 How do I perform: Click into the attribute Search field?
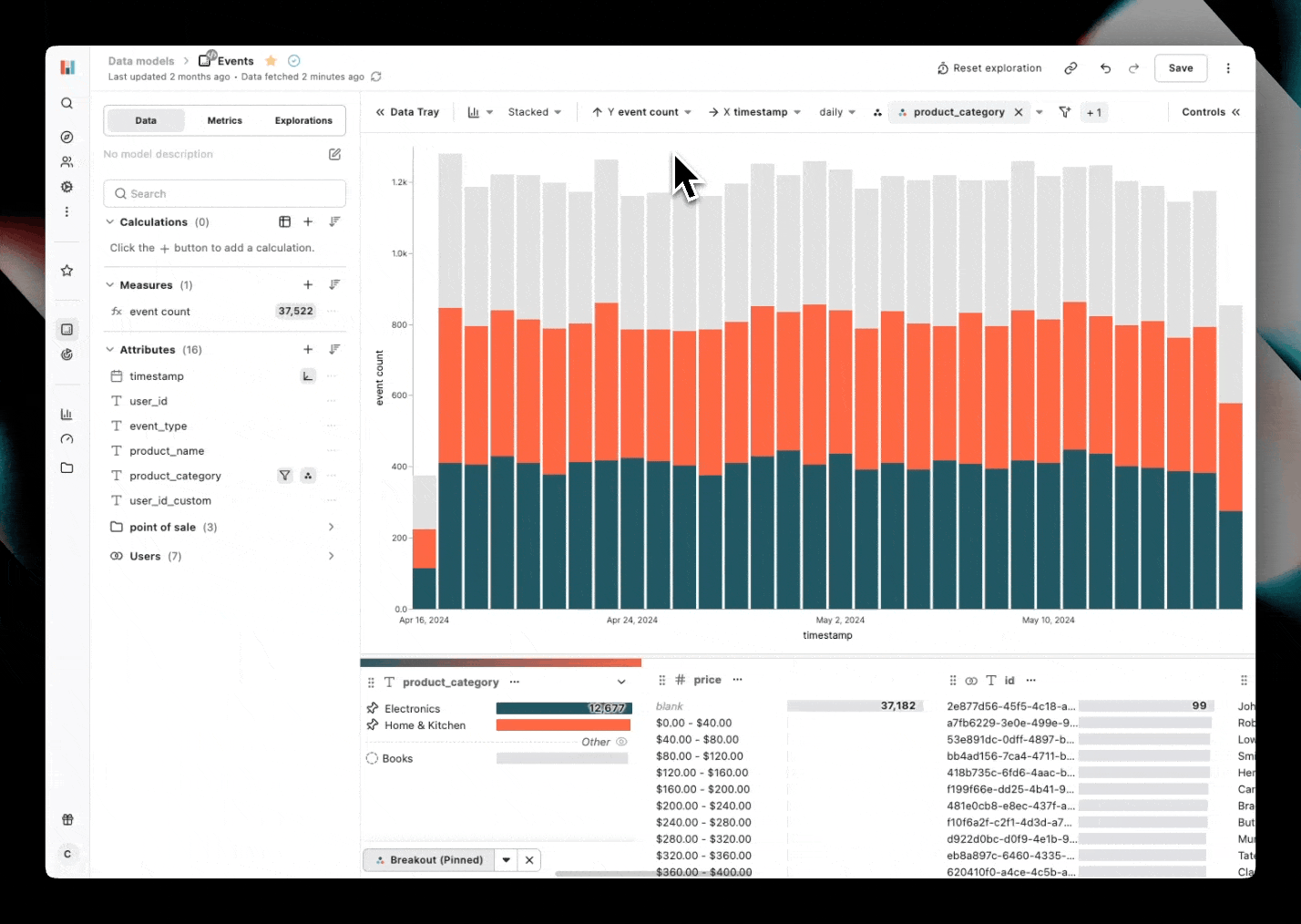pyautogui.click(x=225, y=193)
